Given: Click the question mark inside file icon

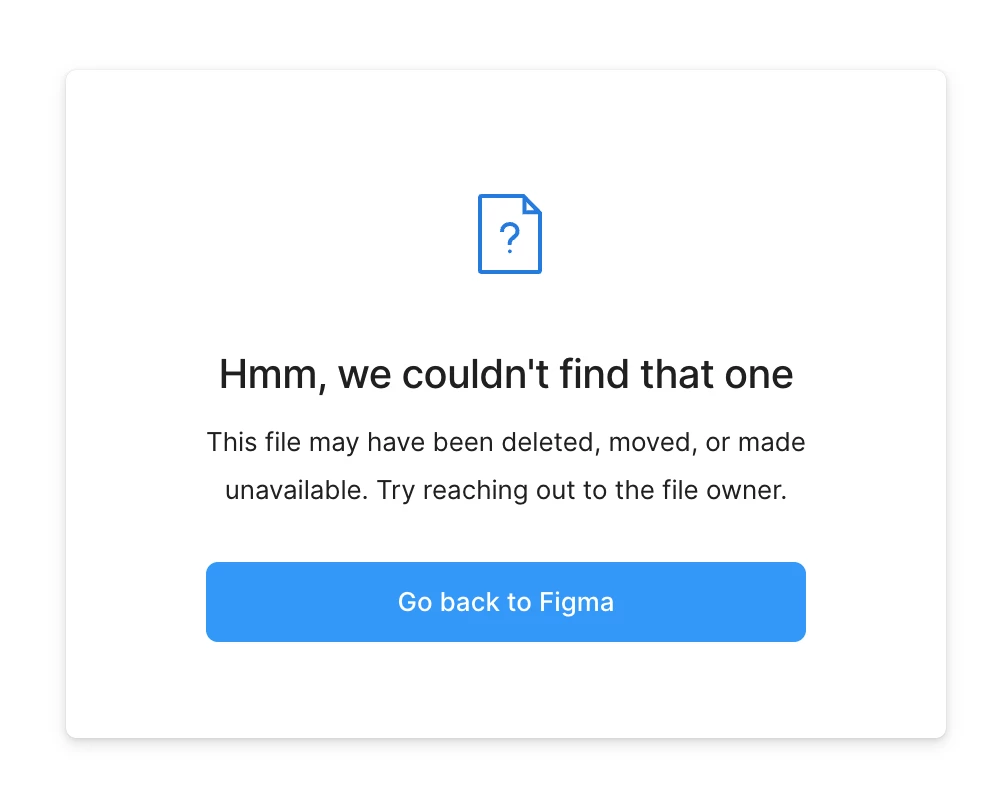Looking at the screenshot, I should tap(510, 238).
